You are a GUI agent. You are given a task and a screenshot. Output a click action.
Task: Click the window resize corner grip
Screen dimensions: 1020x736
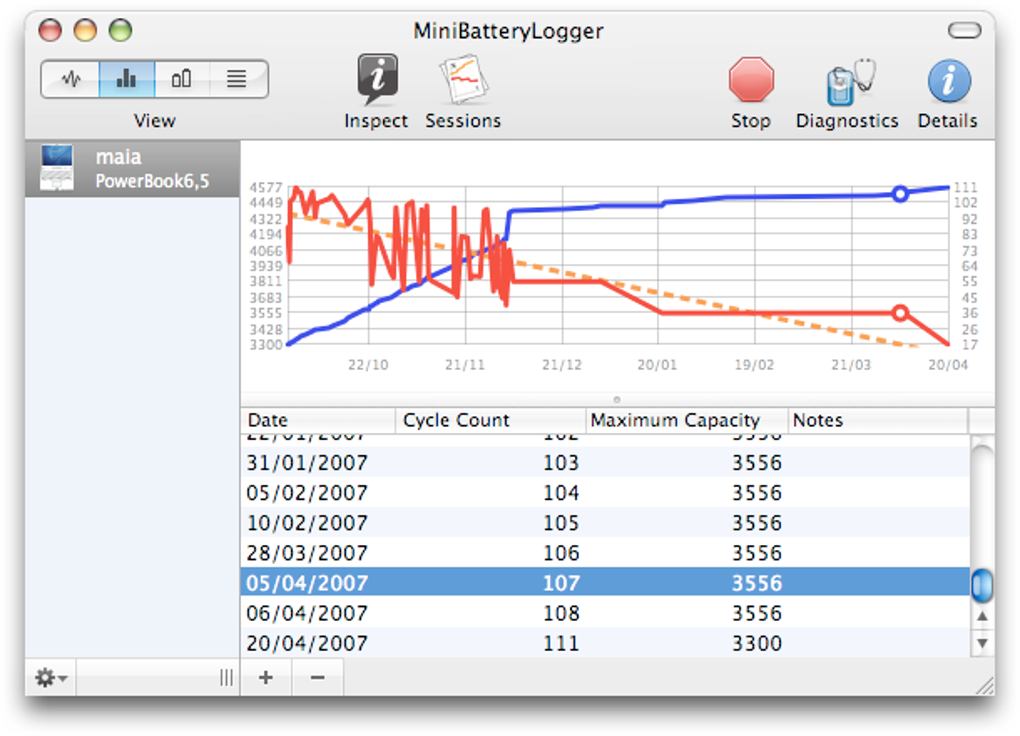tap(985, 686)
